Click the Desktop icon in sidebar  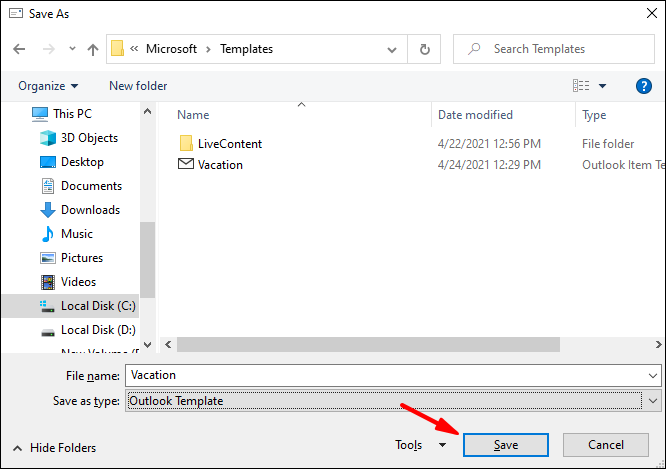pos(48,162)
